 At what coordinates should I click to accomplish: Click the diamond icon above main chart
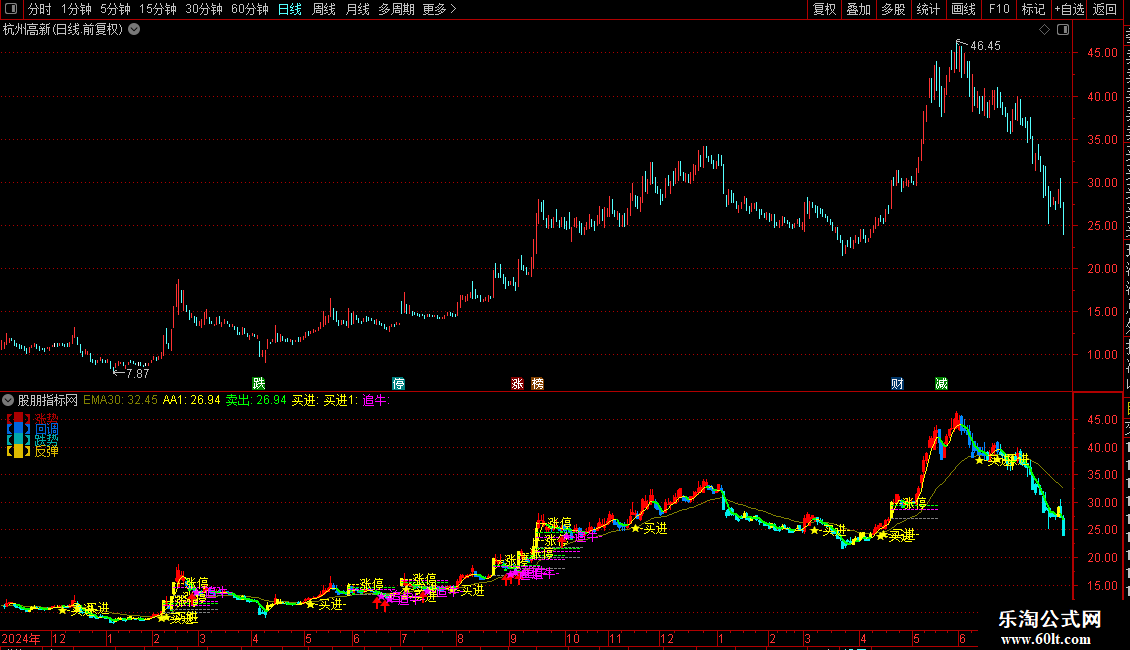tap(1044, 30)
